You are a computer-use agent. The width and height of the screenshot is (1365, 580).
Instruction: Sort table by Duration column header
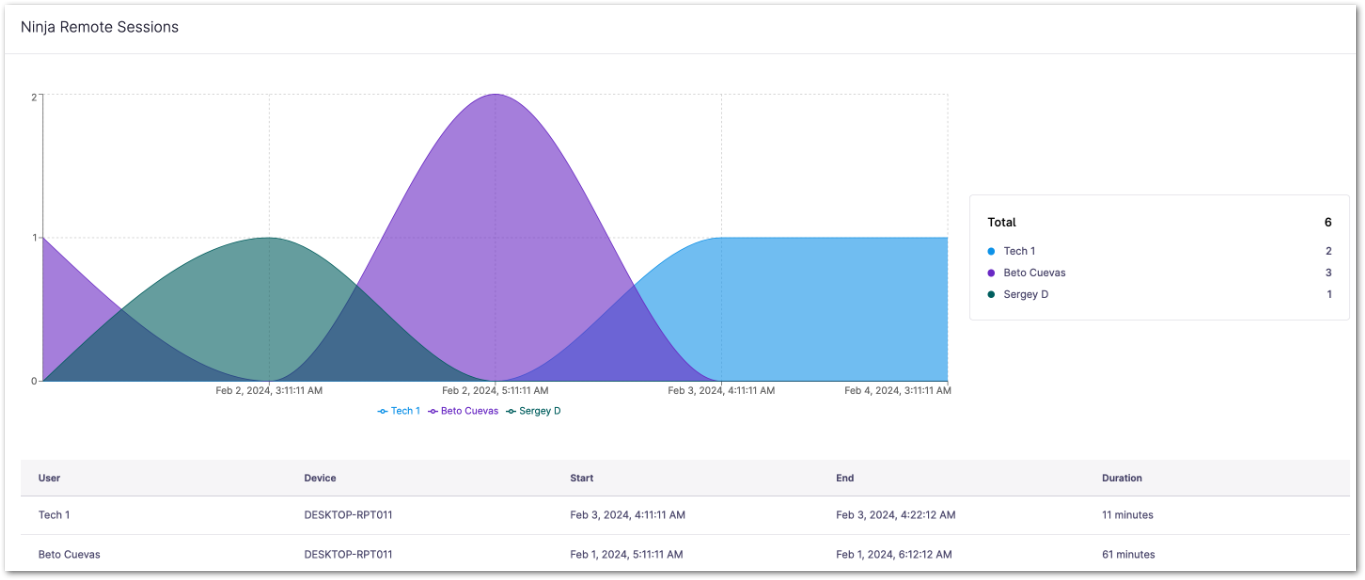pyautogui.click(x=1122, y=478)
